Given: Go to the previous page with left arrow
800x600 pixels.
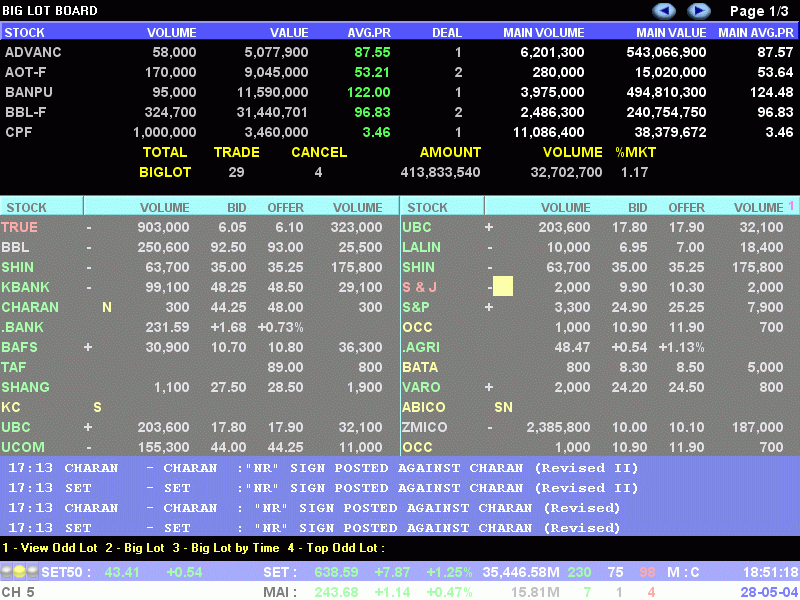Looking at the screenshot, I should click(x=664, y=11).
